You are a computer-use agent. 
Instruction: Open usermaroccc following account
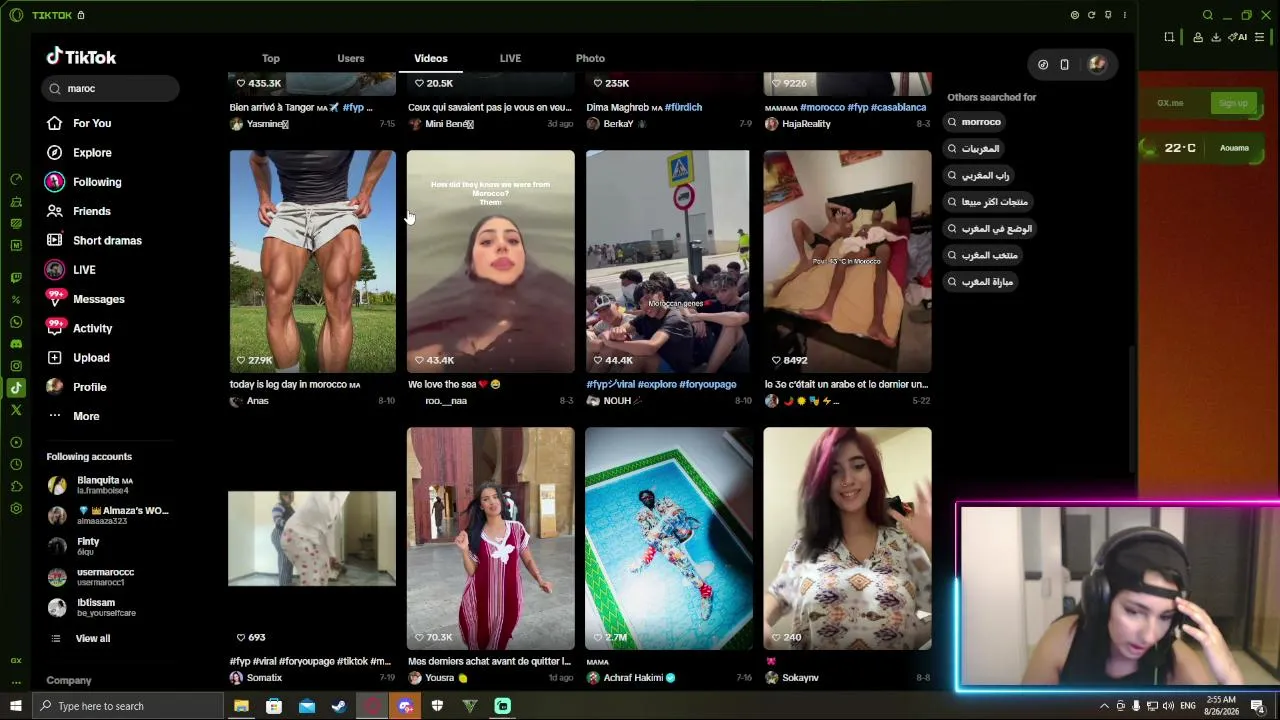[91, 577]
